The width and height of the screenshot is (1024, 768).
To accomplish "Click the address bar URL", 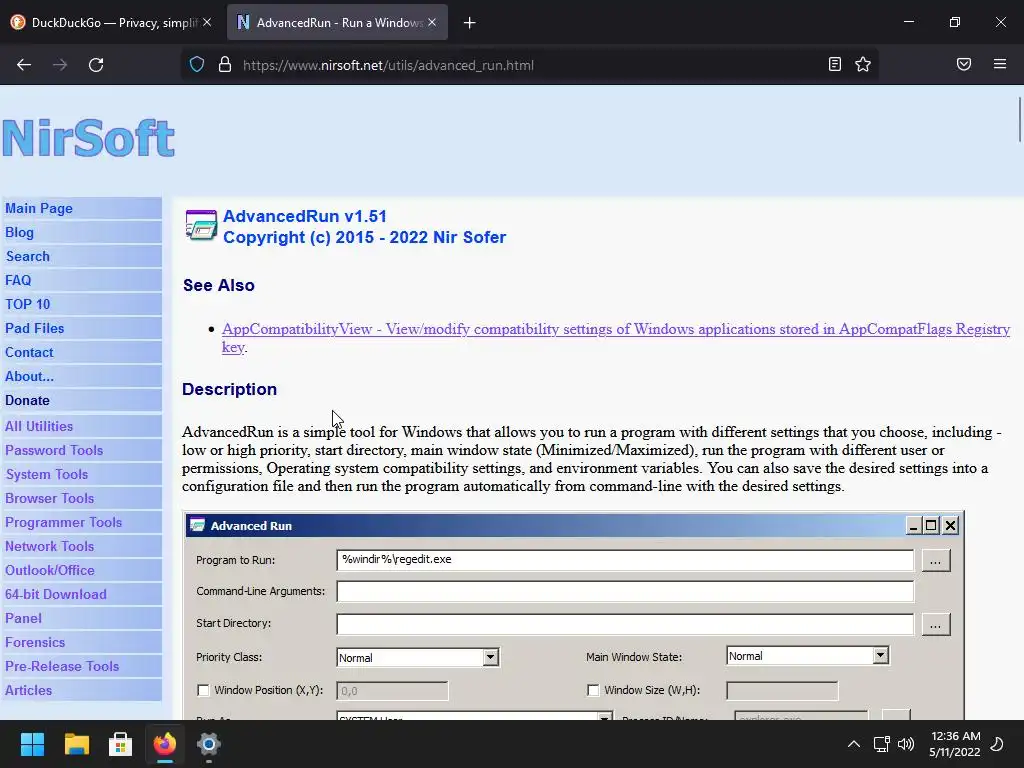I will [389, 65].
